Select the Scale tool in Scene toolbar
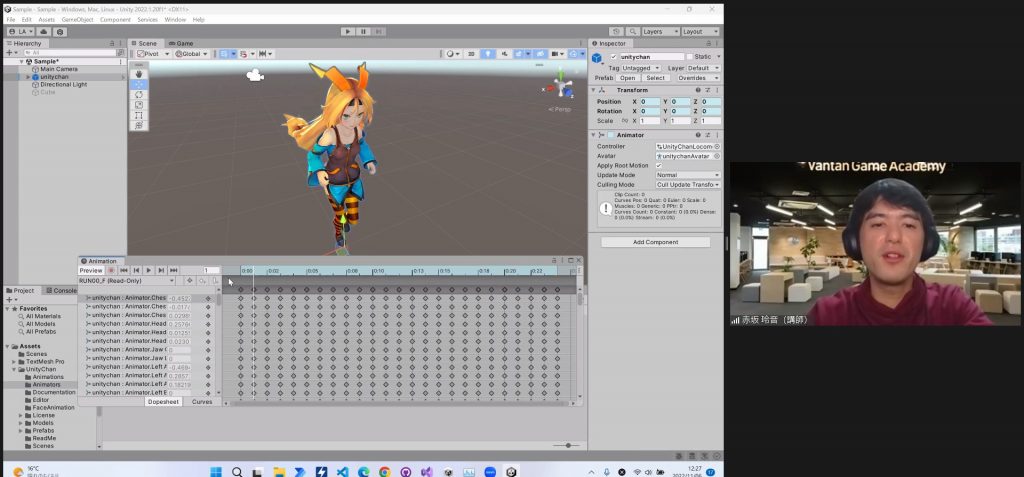Image resolution: width=1024 pixels, height=477 pixels. point(138,105)
